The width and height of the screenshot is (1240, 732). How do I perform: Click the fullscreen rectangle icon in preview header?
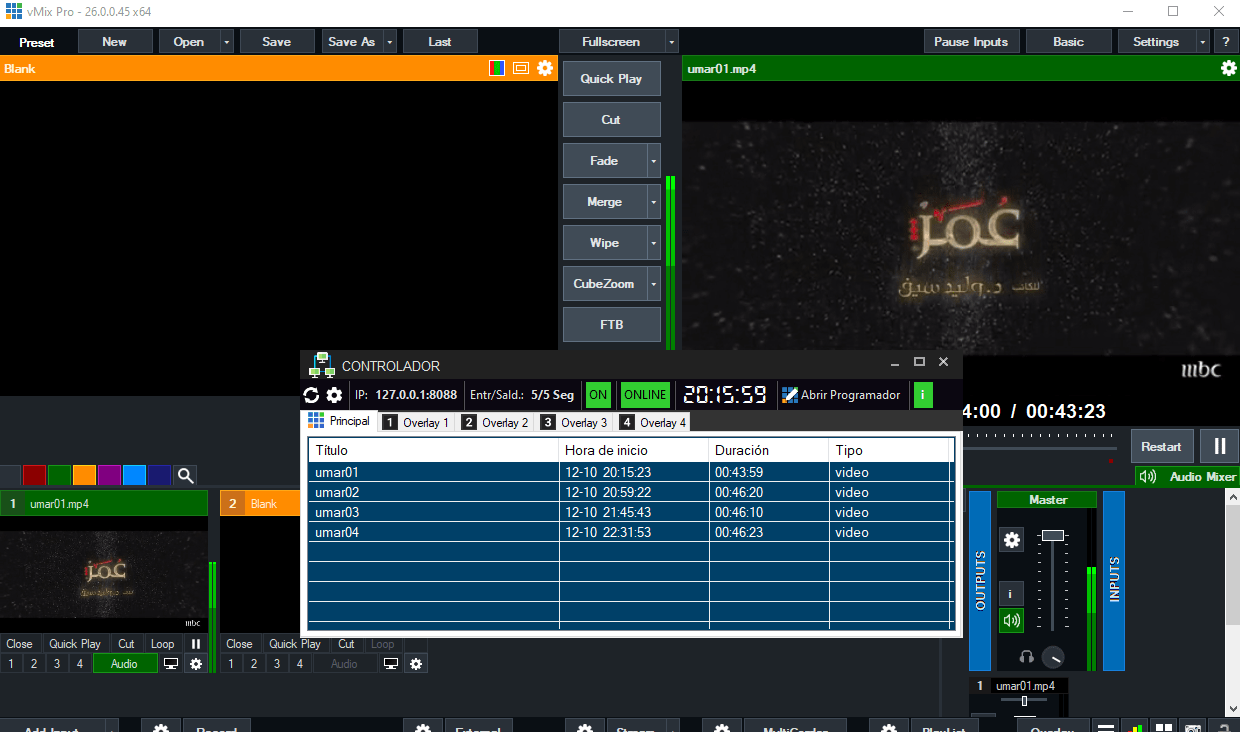coord(521,68)
